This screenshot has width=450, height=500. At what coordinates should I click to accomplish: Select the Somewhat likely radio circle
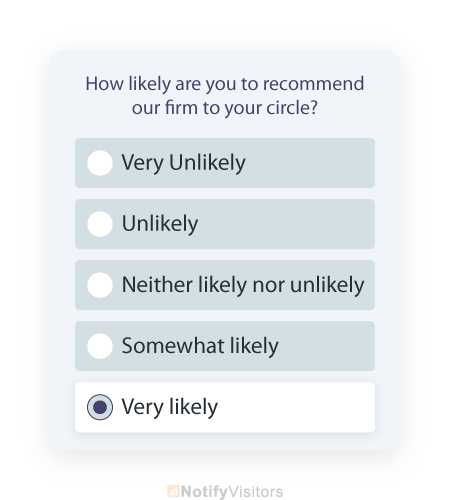[x=100, y=346]
